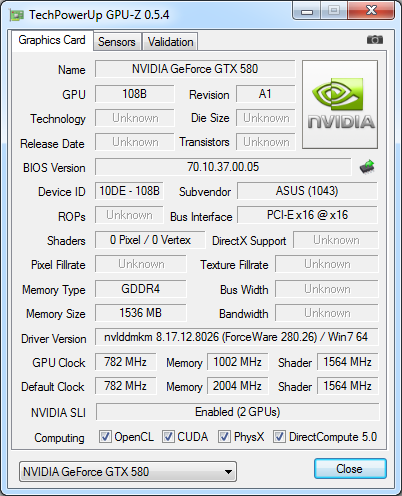The width and height of the screenshot is (402, 496).
Task: Click the Subvendor field ASUS (1043)
Action: point(307,191)
